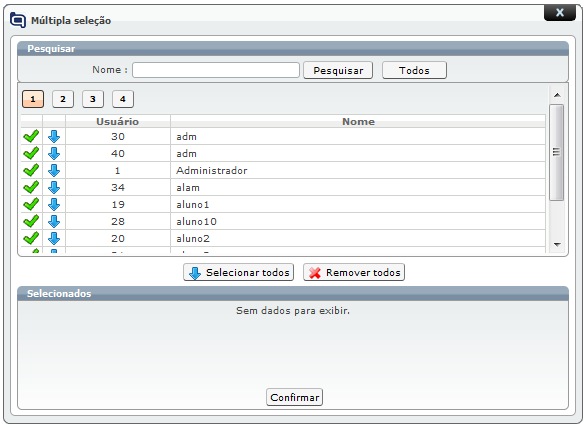Image resolution: width=585 pixels, height=428 pixels.
Task: Focus the Nome search input field
Action: tap(216, 70)
